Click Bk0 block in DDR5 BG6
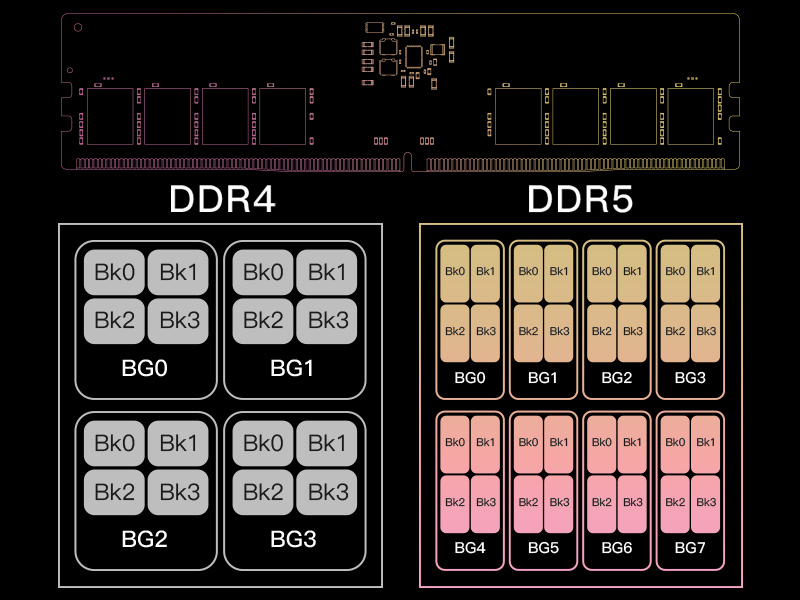This screenshot has height=600, width=800. pos(602,444)
